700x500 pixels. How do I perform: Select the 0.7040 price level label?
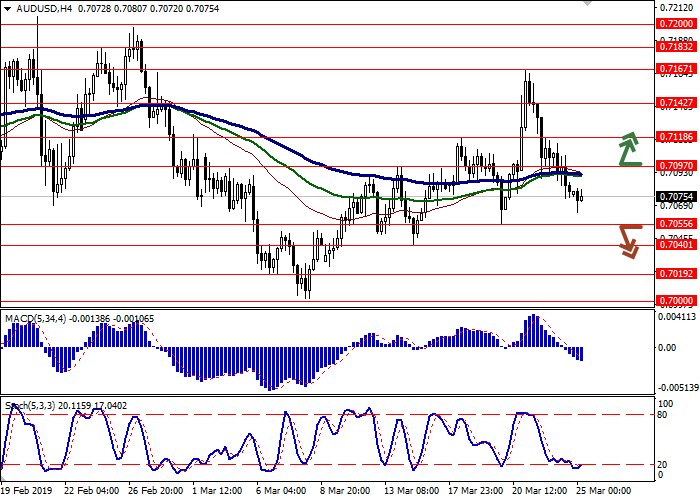675,243
